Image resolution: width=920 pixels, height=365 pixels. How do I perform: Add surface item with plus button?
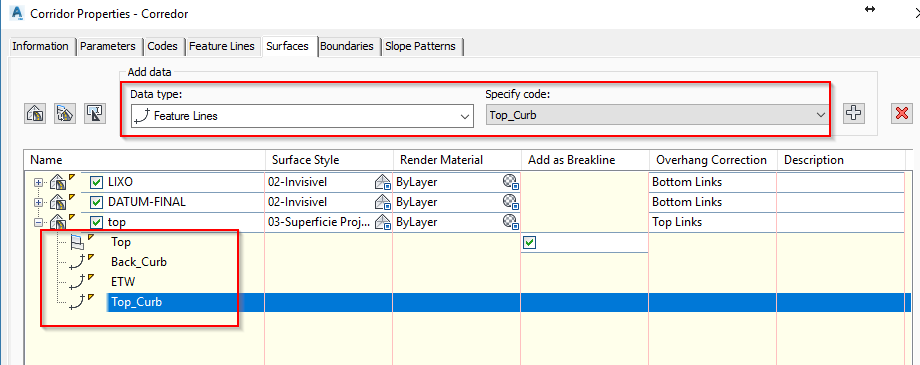[854, 113]
